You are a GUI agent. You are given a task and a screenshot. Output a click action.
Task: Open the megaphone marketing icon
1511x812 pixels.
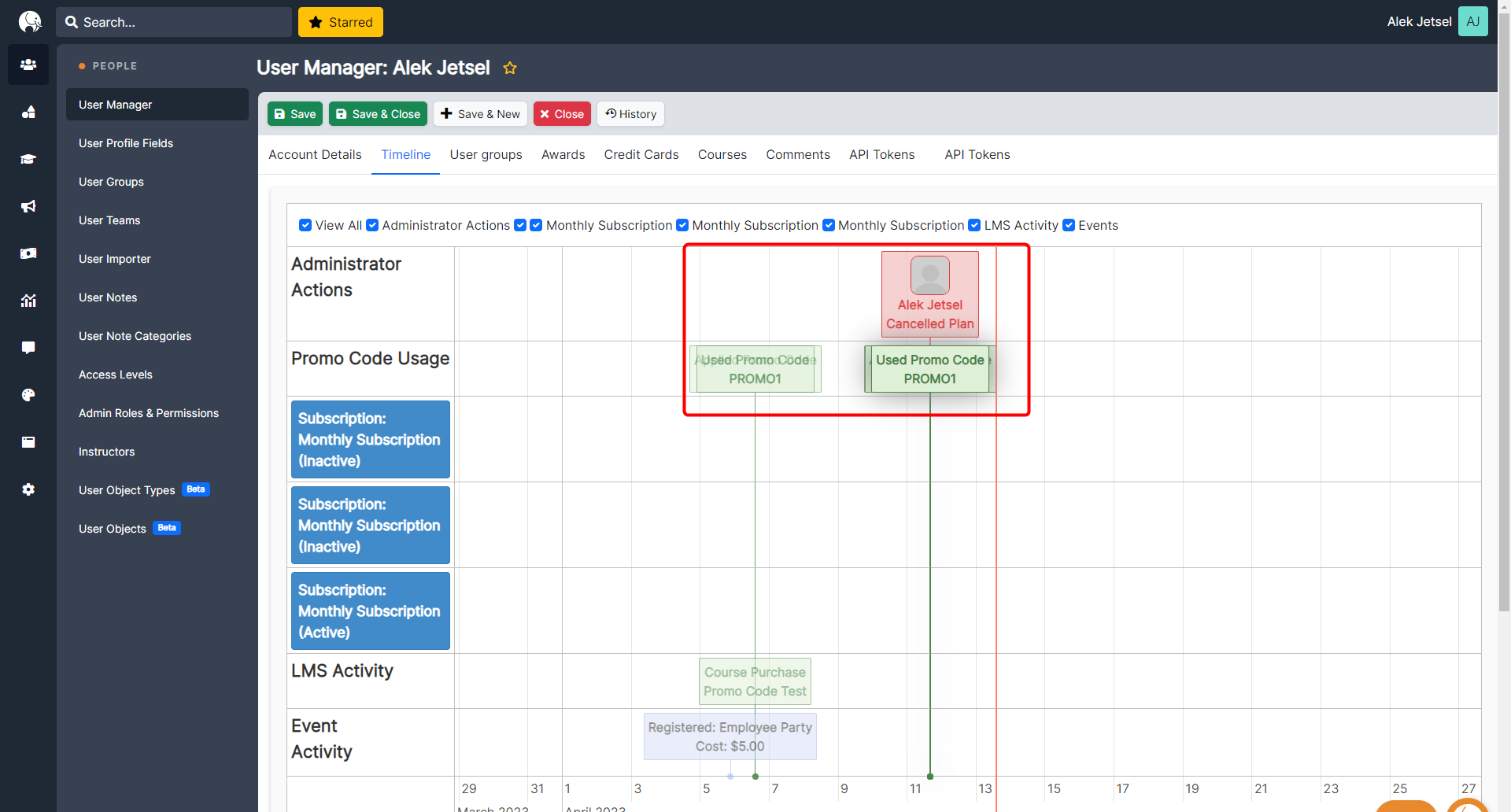(28, 206)
